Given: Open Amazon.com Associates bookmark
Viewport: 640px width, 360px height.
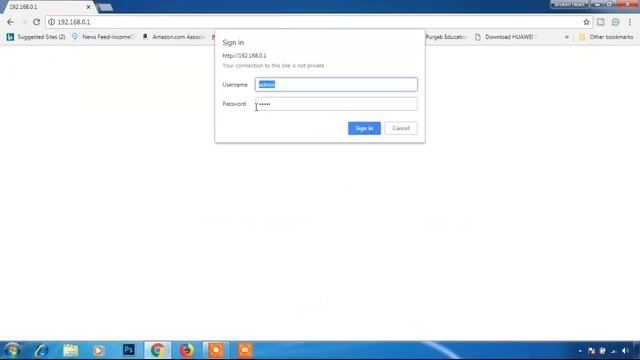Looking at the screenshot, I should [174, 37].
